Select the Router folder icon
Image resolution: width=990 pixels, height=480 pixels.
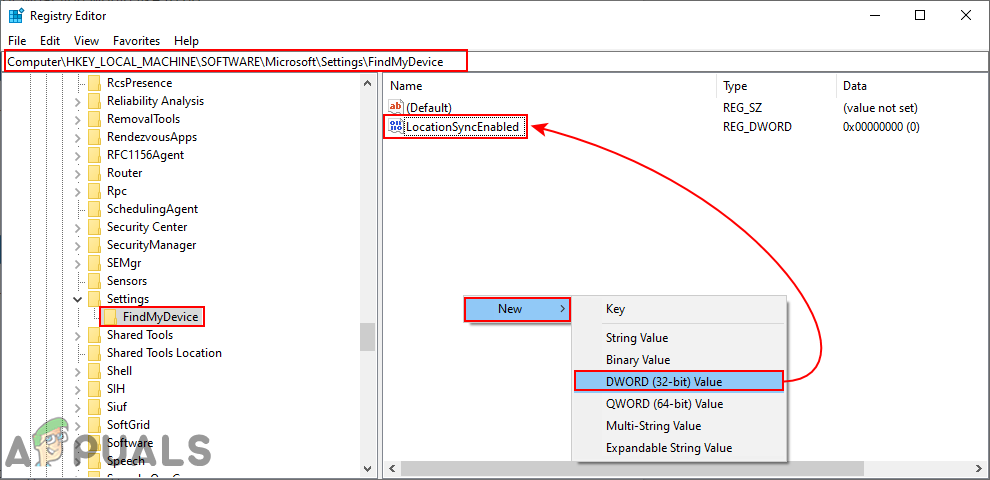pos(95,173)
